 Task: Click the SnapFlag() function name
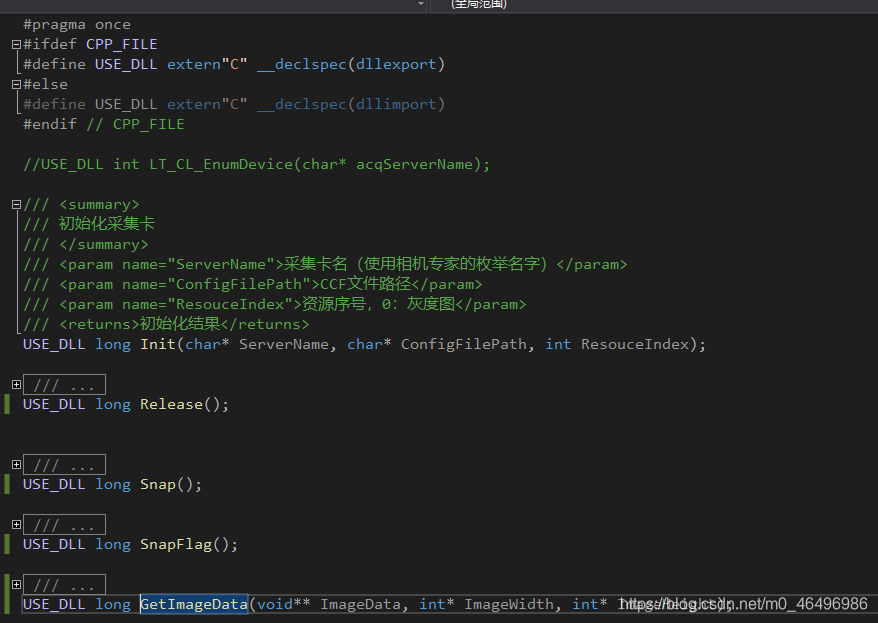[x=176, y=544]
